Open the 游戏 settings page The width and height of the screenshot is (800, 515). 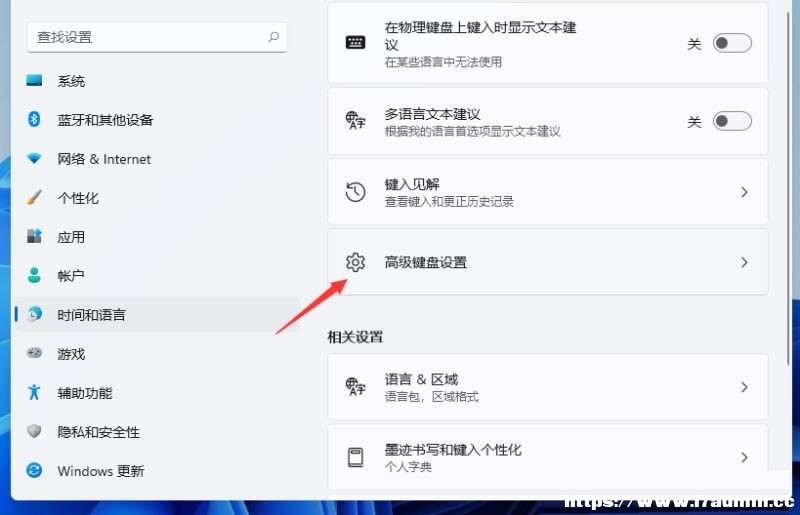pos(157,353)
